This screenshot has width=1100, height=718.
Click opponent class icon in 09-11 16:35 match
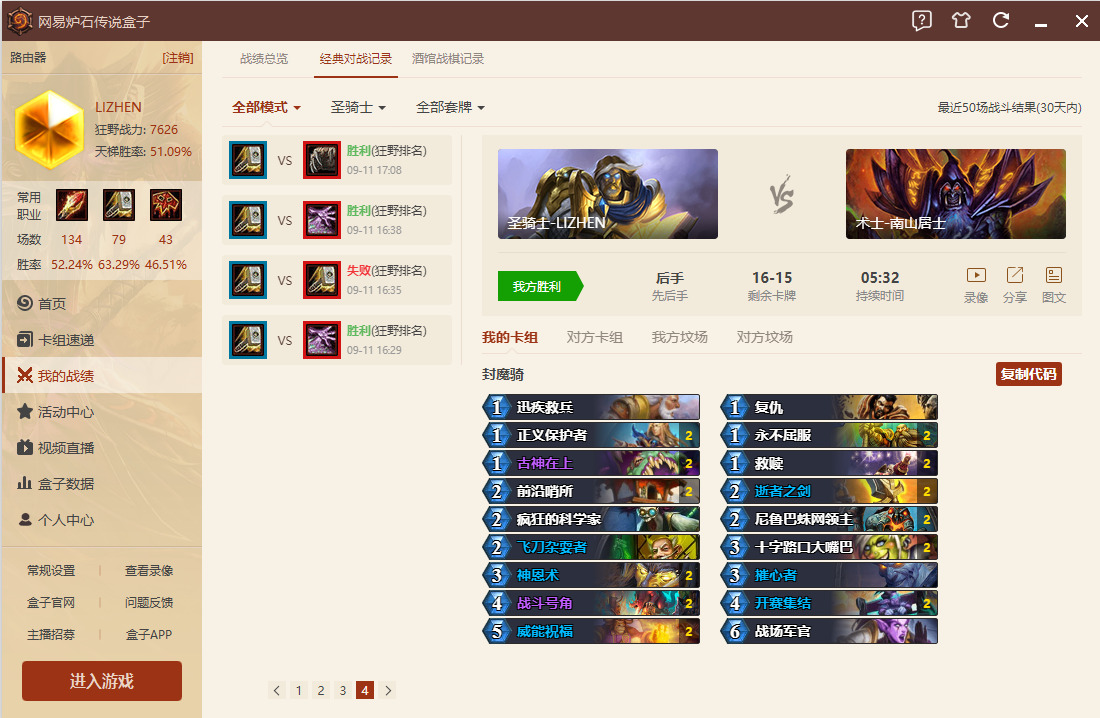coord(321,280)
